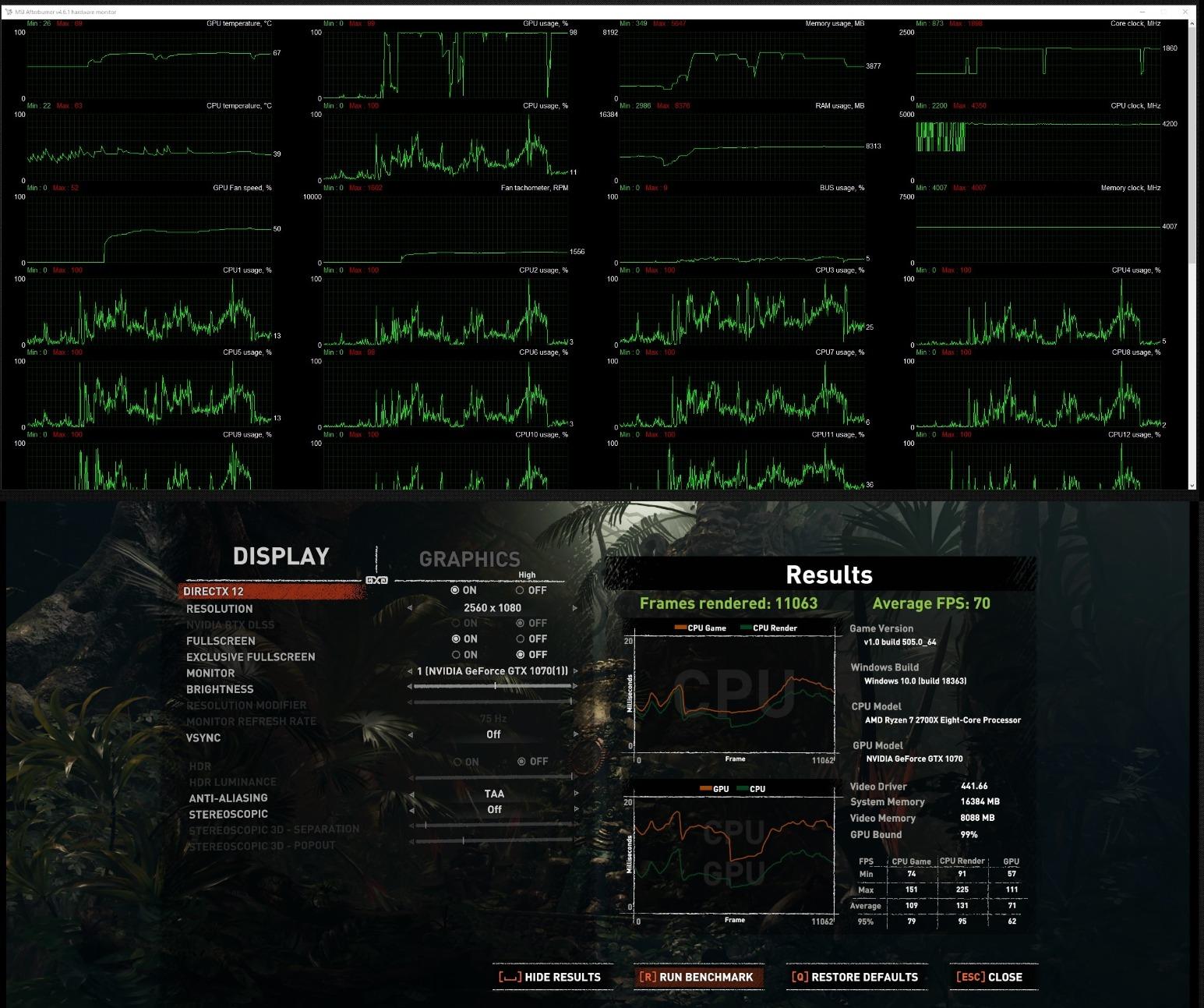The image size is (1204, 1008).
Task: Click the right arrow next to the Anti-Aliasing TAA value
Action: click(x=576, y=794)
